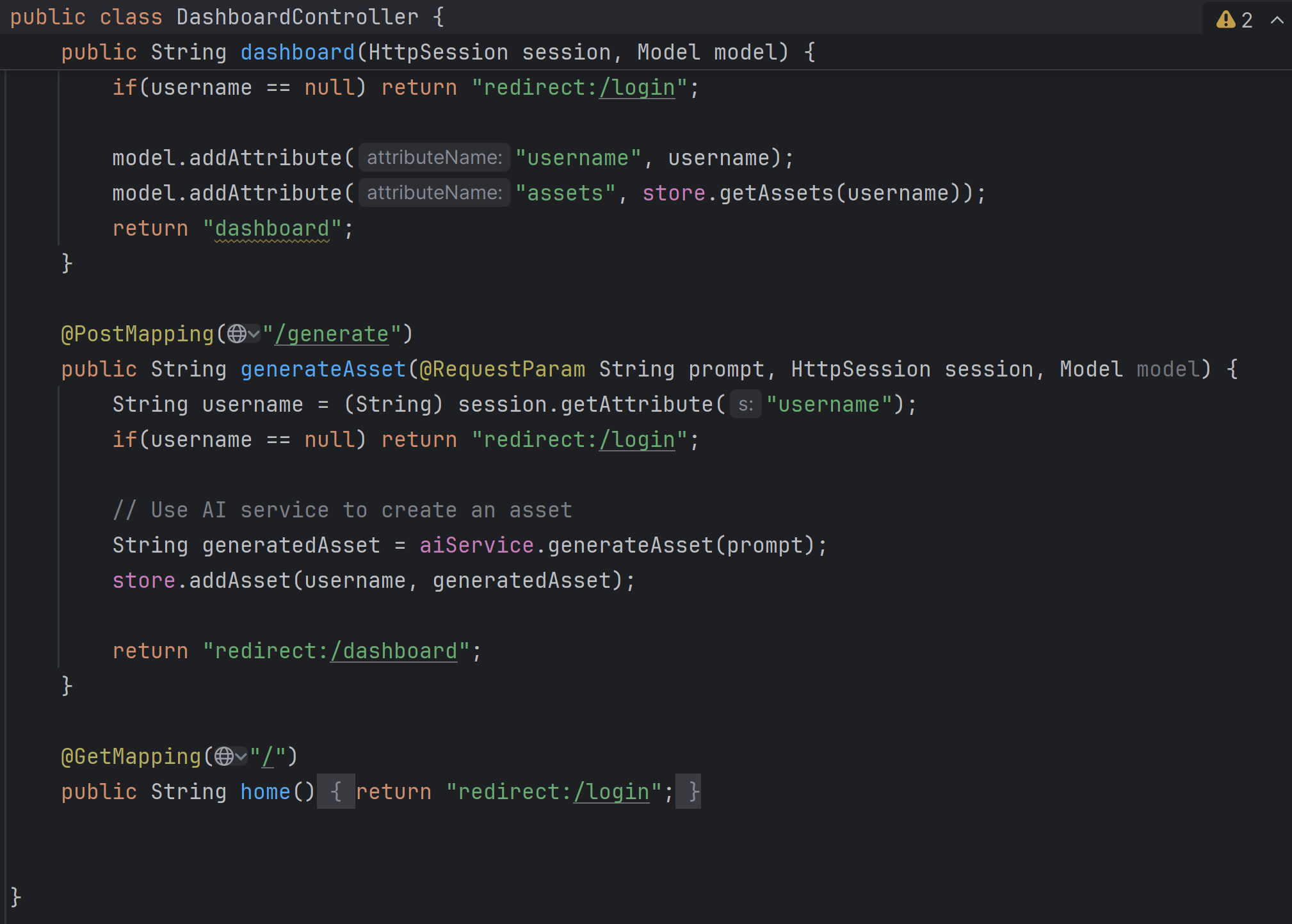Image resolution: width=1292 pixels, height=924 pixels.
Task: Click /login link in dashboard method
Action: 637,87
